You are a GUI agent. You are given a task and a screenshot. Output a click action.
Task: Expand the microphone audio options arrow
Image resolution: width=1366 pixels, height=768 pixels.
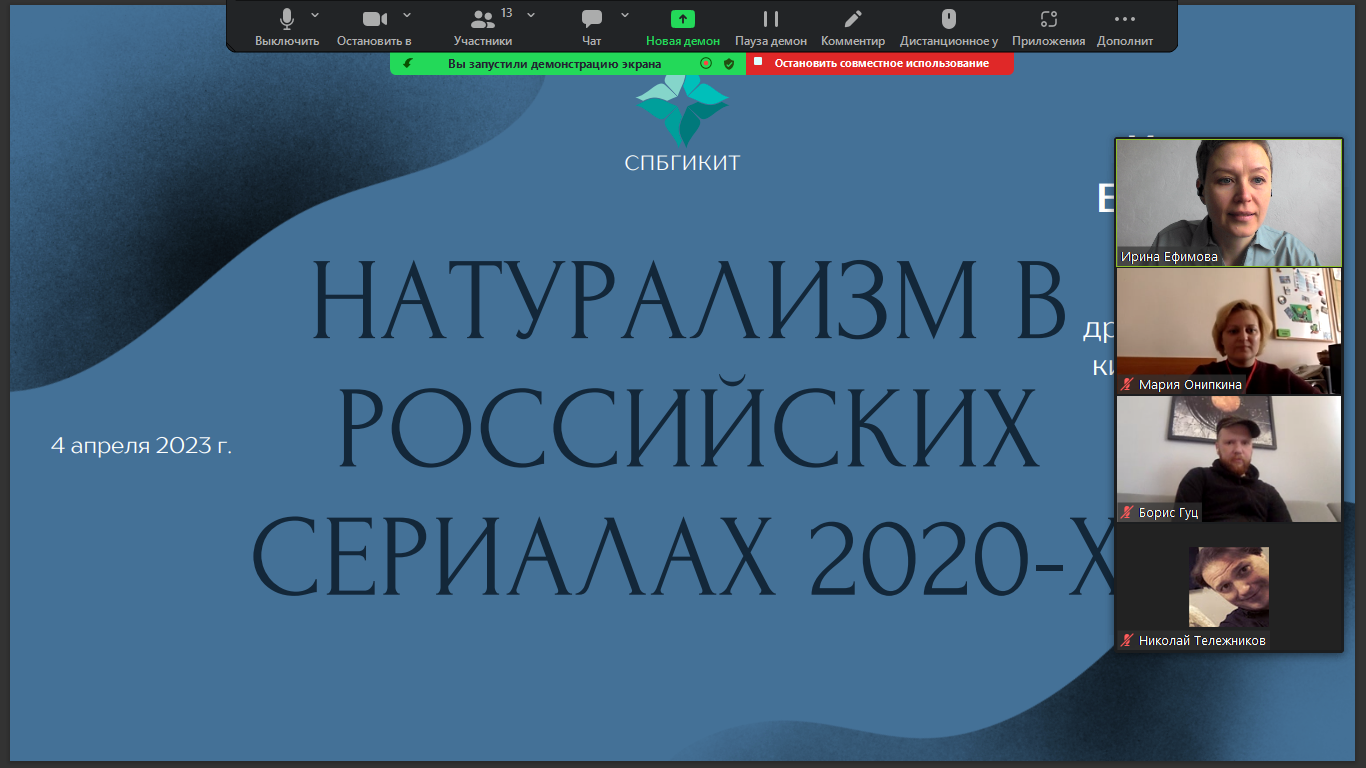[x=315, y=14]
